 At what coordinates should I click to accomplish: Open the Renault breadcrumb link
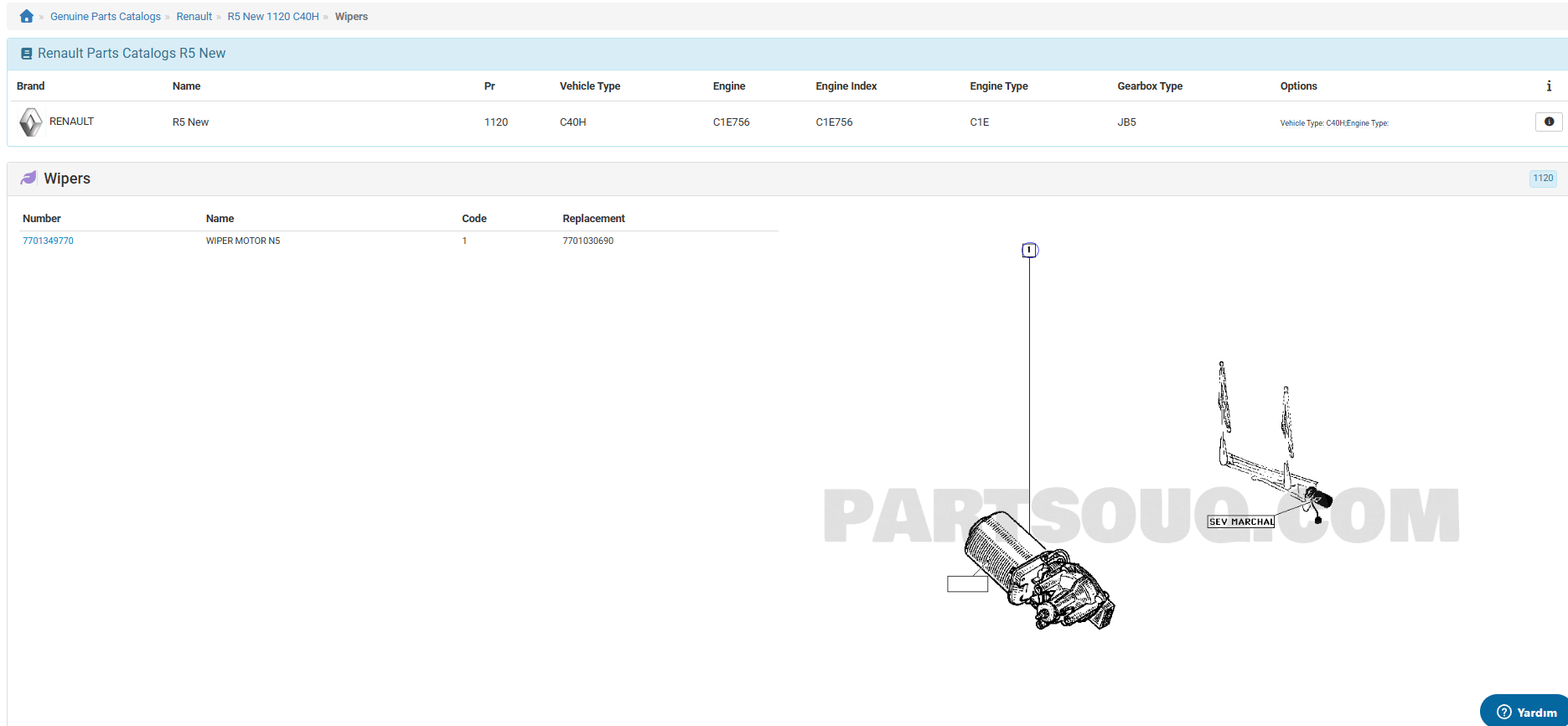(x=194, y=17)
